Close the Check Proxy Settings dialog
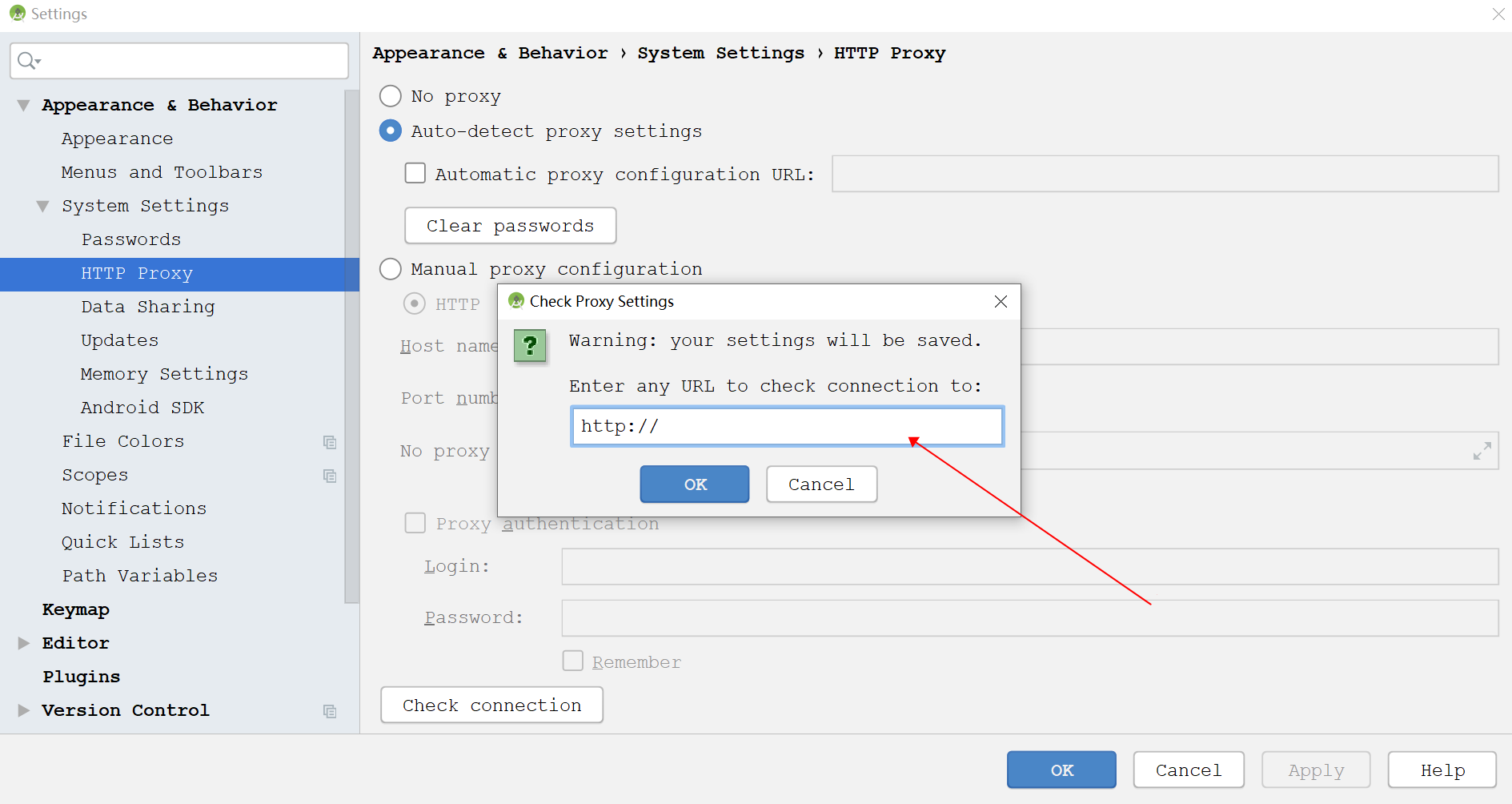 tap(1000, 301)
